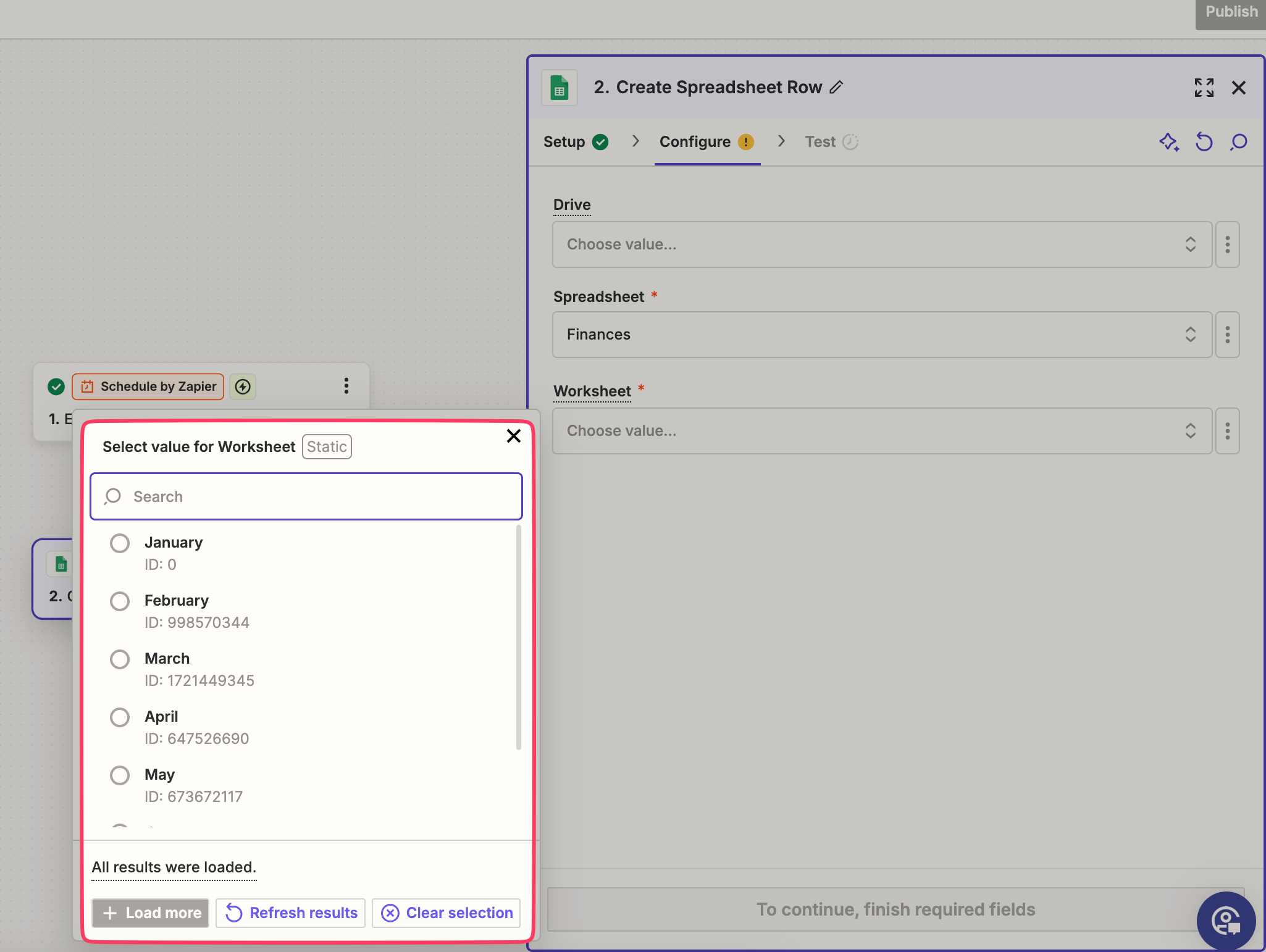Switch to the Configure tab

pos(707,142)
